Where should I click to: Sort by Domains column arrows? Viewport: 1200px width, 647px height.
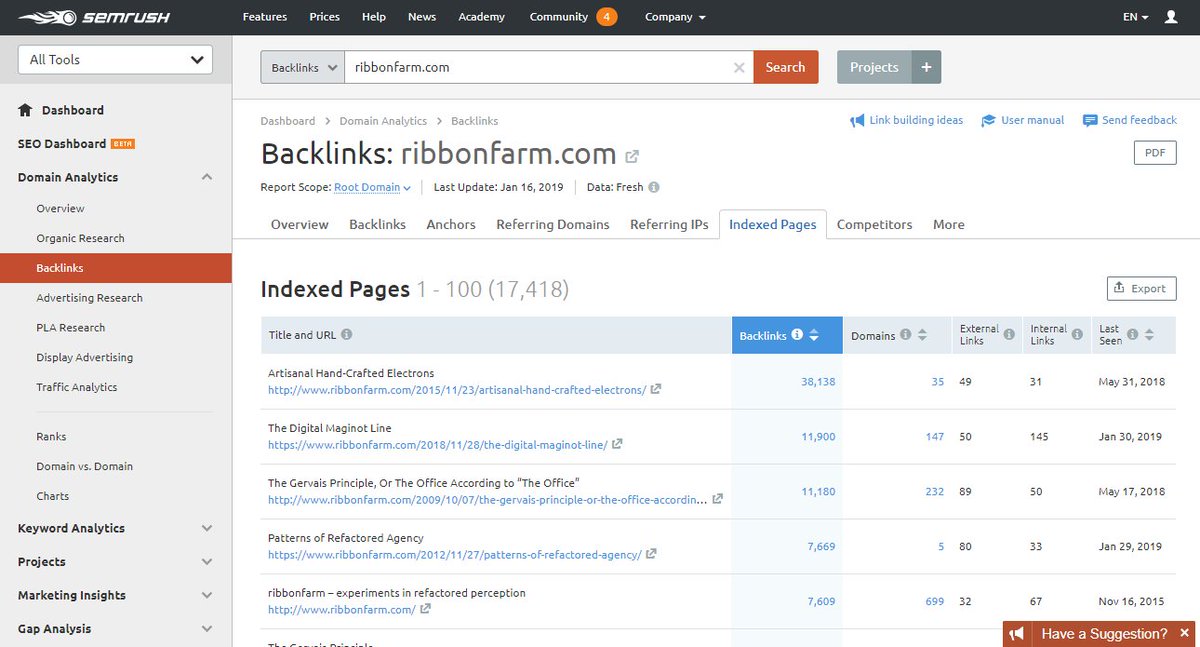[x=922, y=335]
